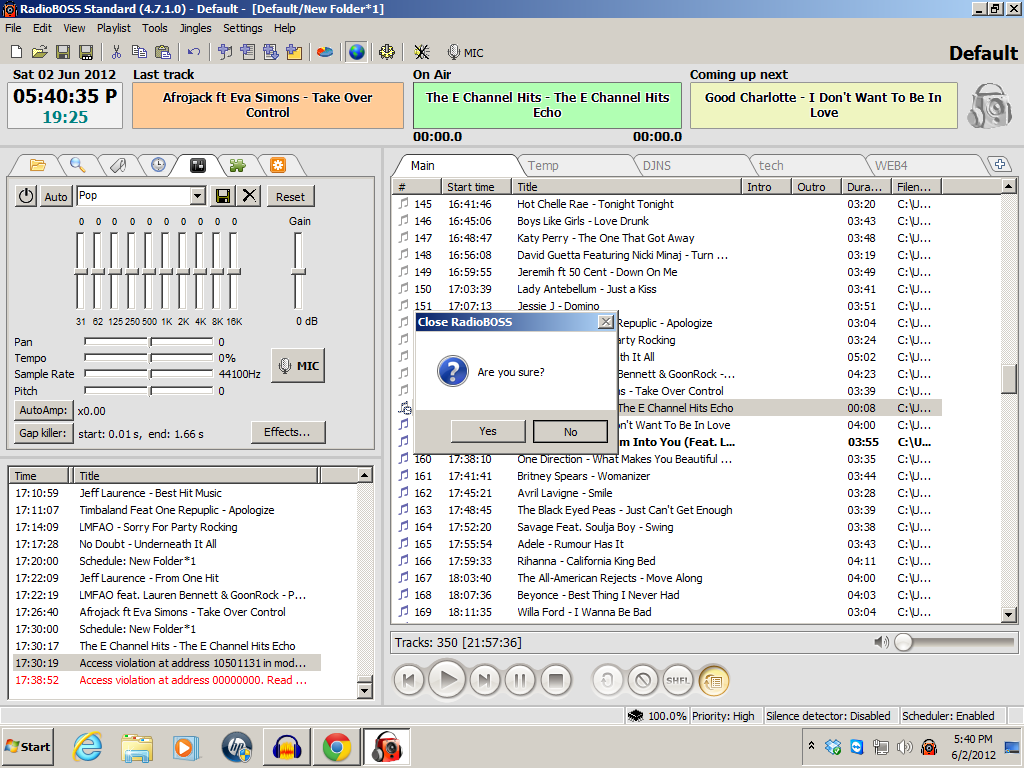Toggle the large MIC button in equalizer panel
This screenshot has height=768, width=1024.
(298, 366)
